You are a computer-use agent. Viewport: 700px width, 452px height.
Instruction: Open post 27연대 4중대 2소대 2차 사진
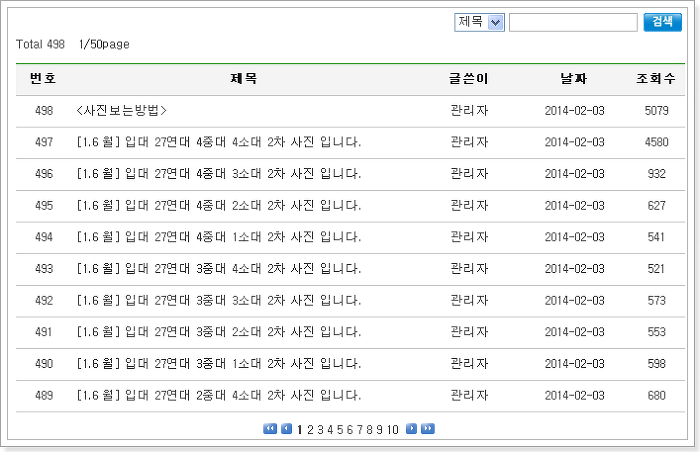point(219,205)
